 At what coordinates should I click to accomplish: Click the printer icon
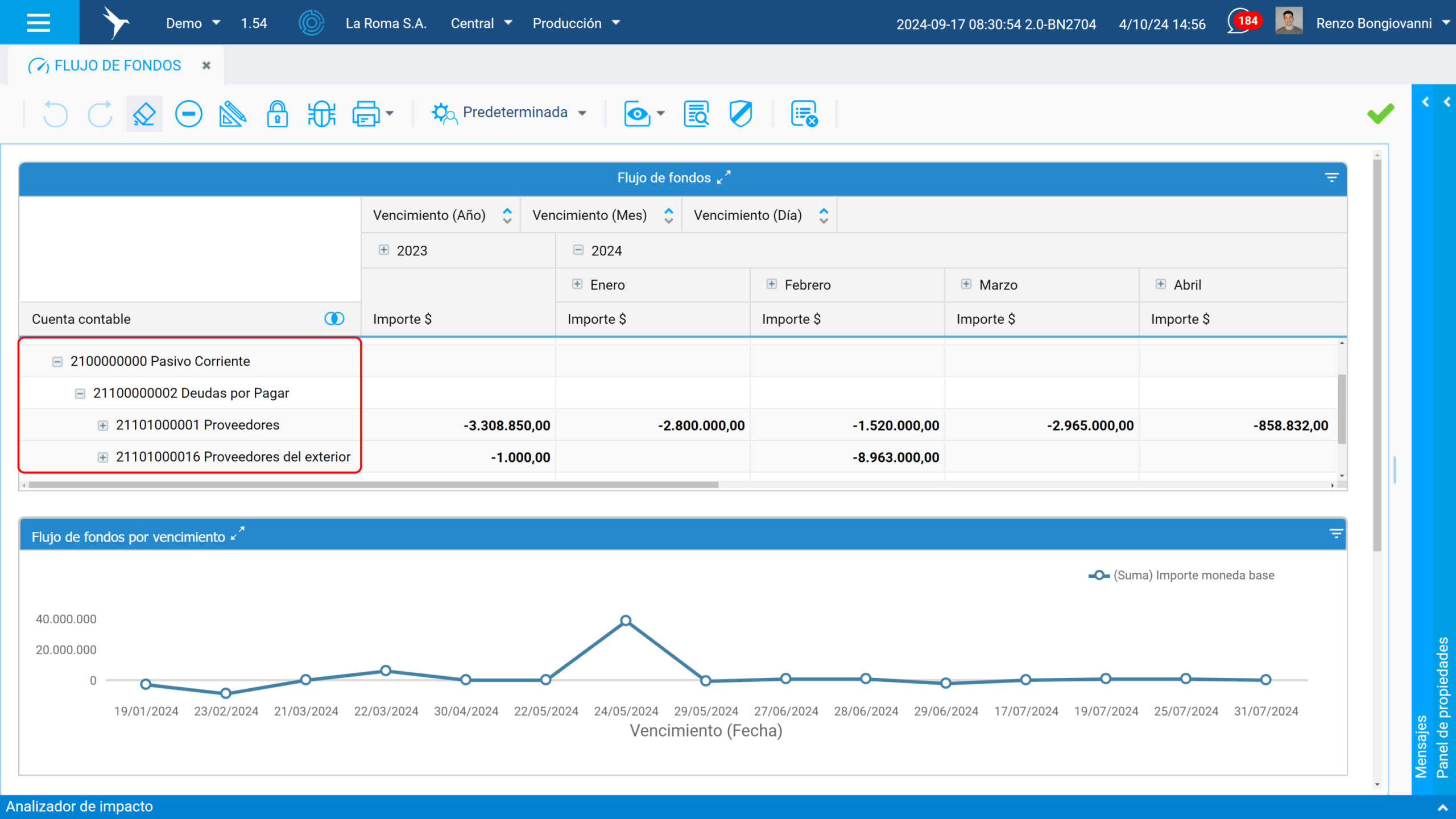tap(366, 114)
